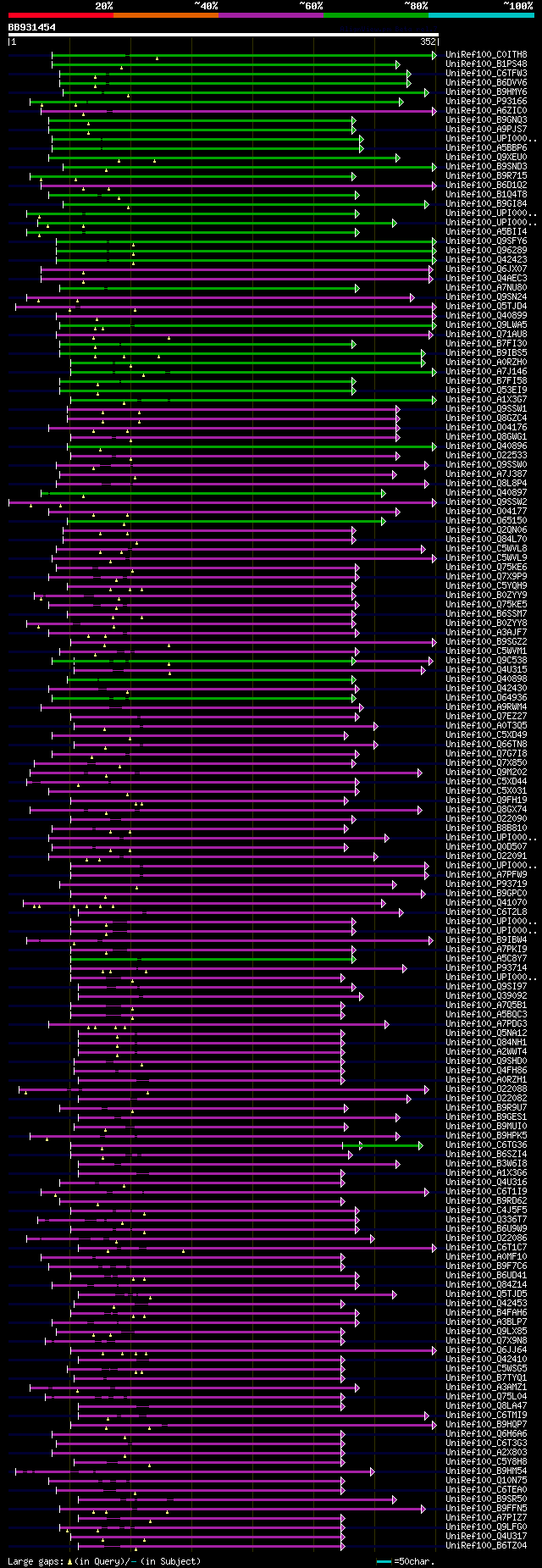The width and height of the screenshot is (542, 1568).
Task: Click the green ~80% legend segment
Action: click(x=375, y=15)
